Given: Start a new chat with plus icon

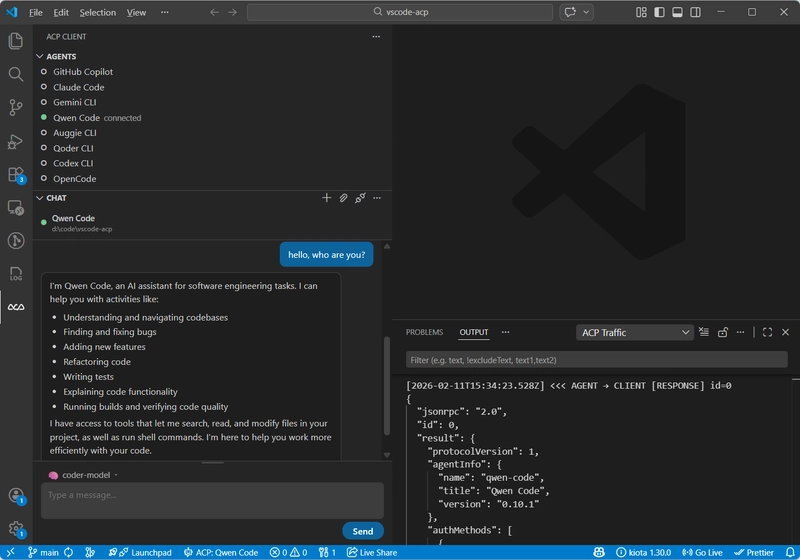Looking at the screenshot, I should [326, 198].
